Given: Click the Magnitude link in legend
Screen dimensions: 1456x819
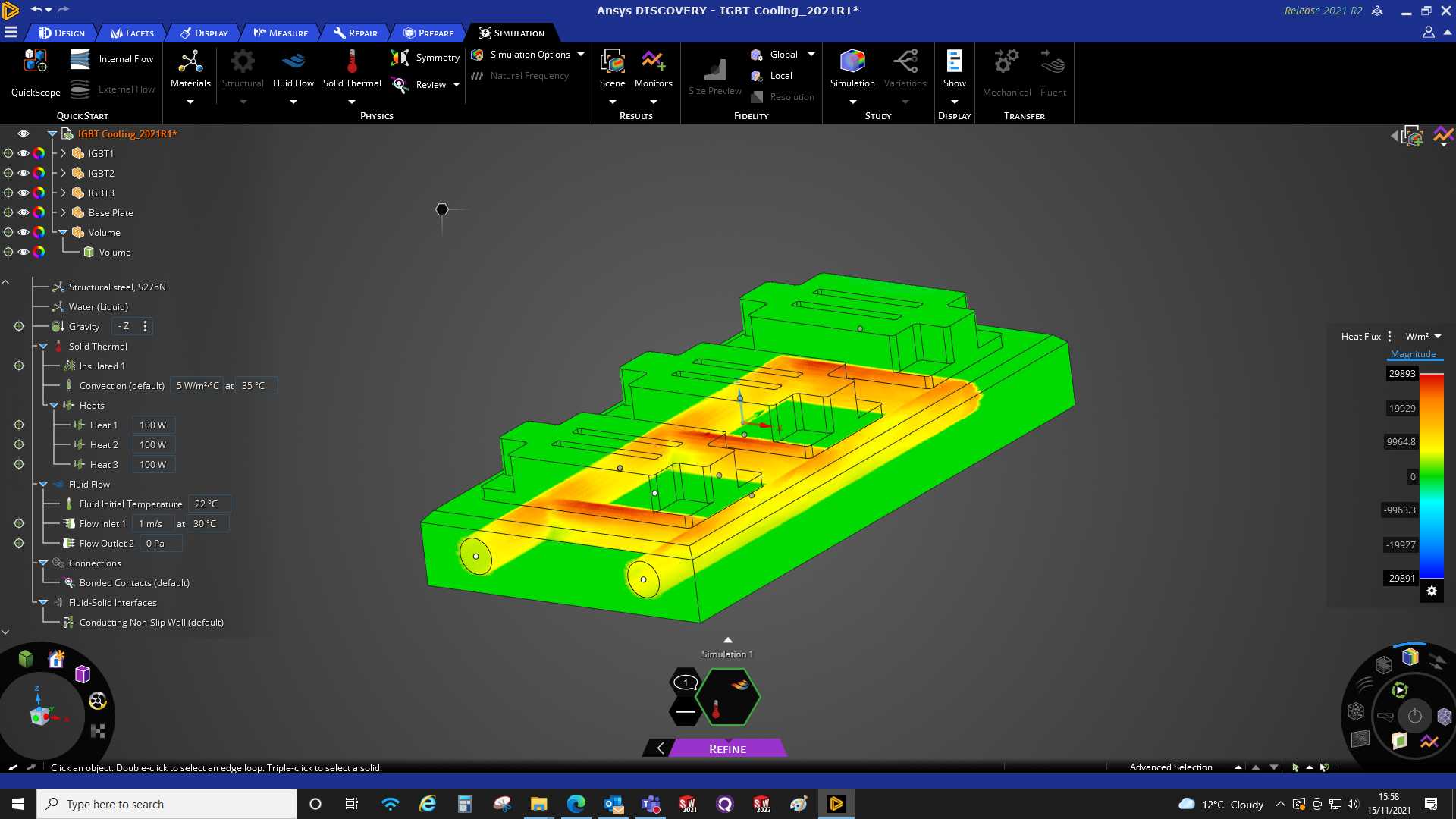Looking at the screenshot, I should tap(1413, 354).
